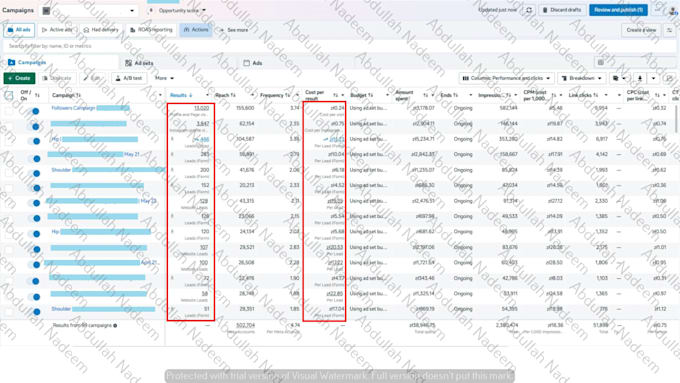Click the Duplicate button
The height and width of the screenshot is (383, 680).
[57, 78]
